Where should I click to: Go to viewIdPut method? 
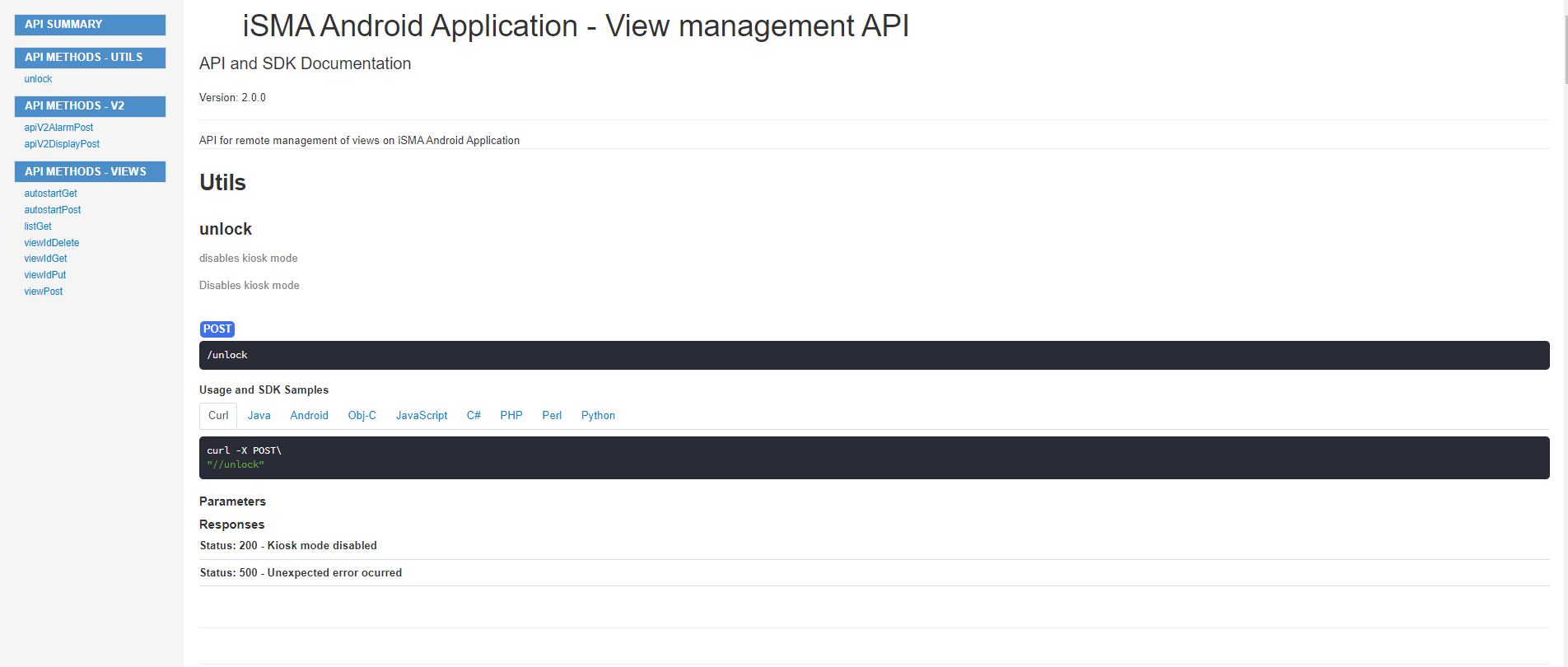(x=45, y=275)
